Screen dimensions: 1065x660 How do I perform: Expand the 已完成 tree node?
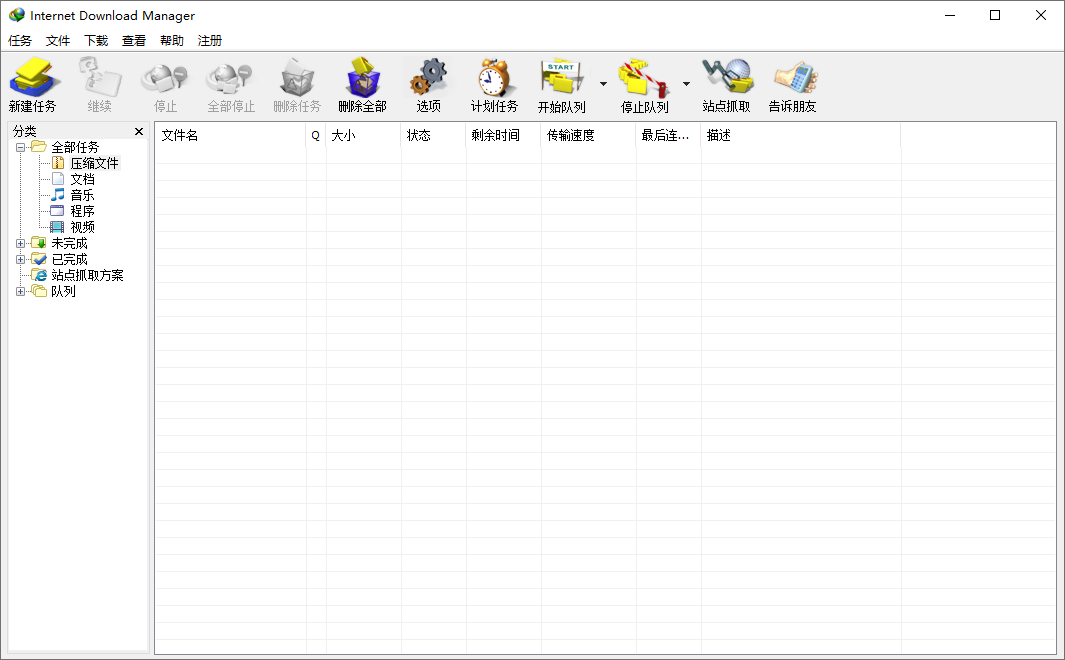(20, 259)
